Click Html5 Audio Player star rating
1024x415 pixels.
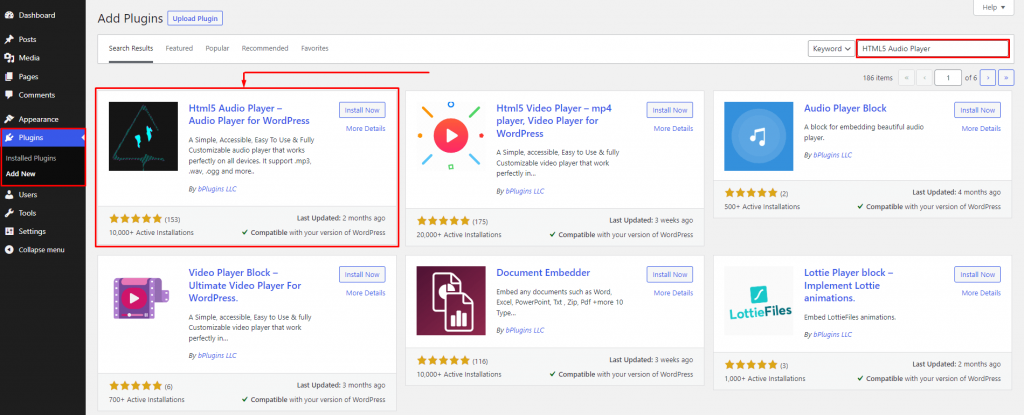tap(135, 219)
